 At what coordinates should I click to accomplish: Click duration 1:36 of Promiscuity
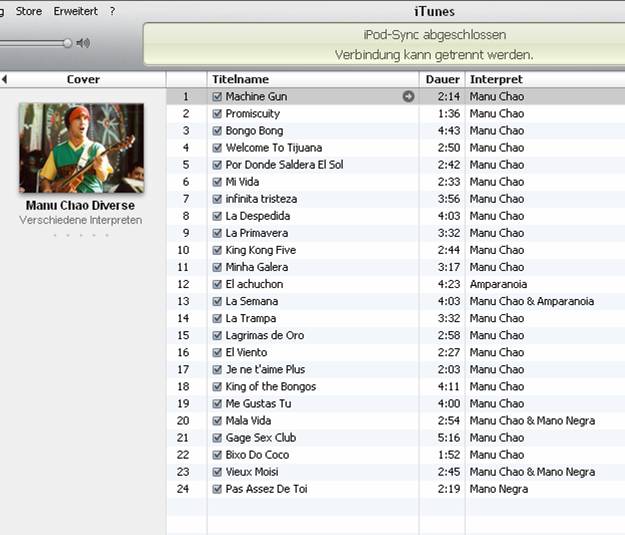click(449, 114)
